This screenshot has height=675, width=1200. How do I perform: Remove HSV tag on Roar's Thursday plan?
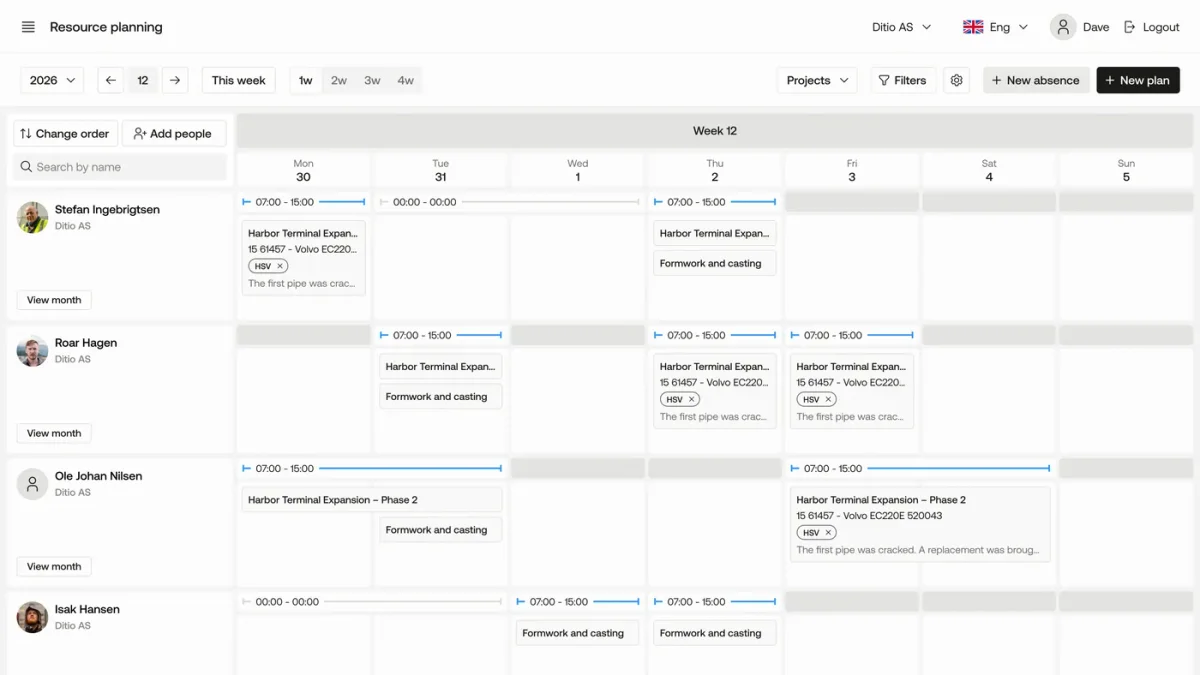coord(691,399)
